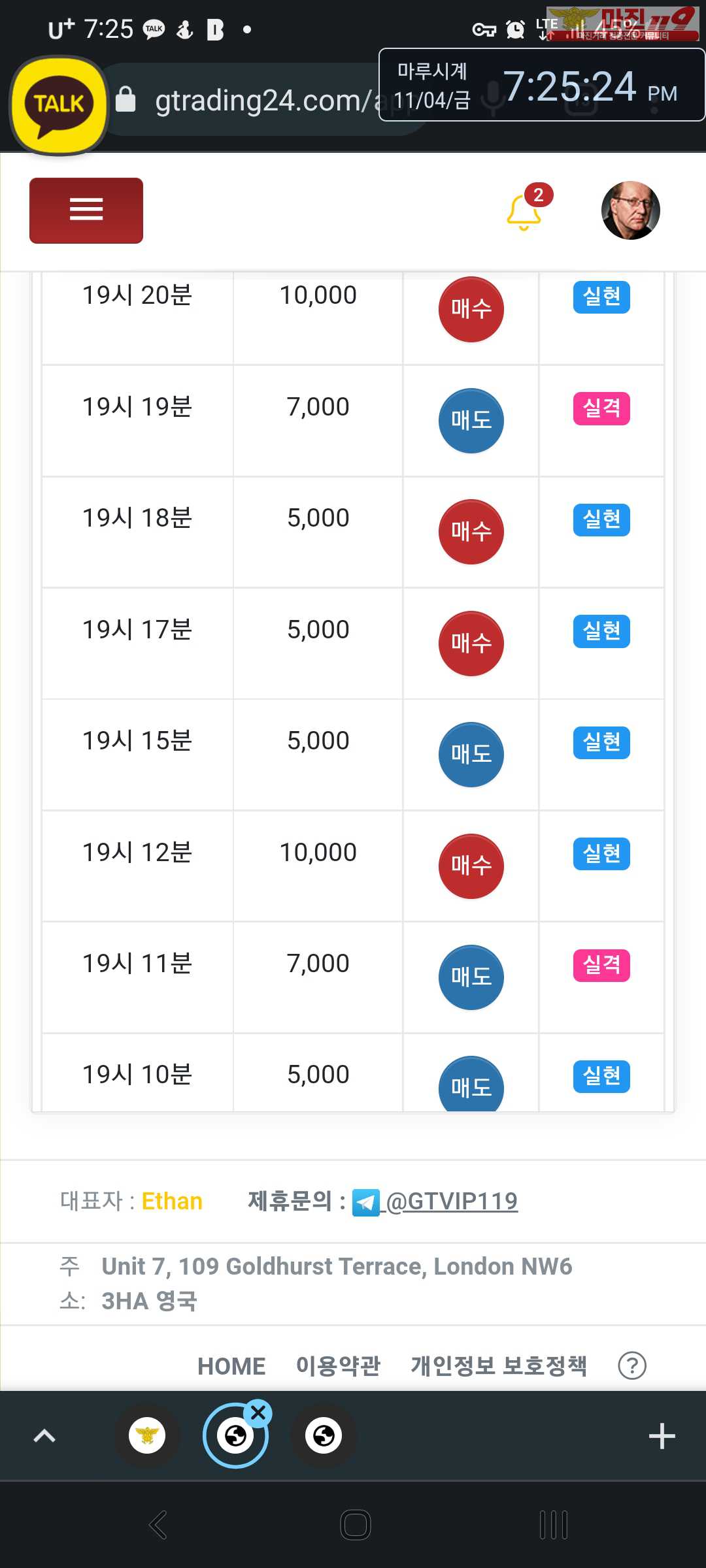The width and height of the screenshot is (706, 1568).
Task: Add a new browser tab
Action: coord(662,1436)
